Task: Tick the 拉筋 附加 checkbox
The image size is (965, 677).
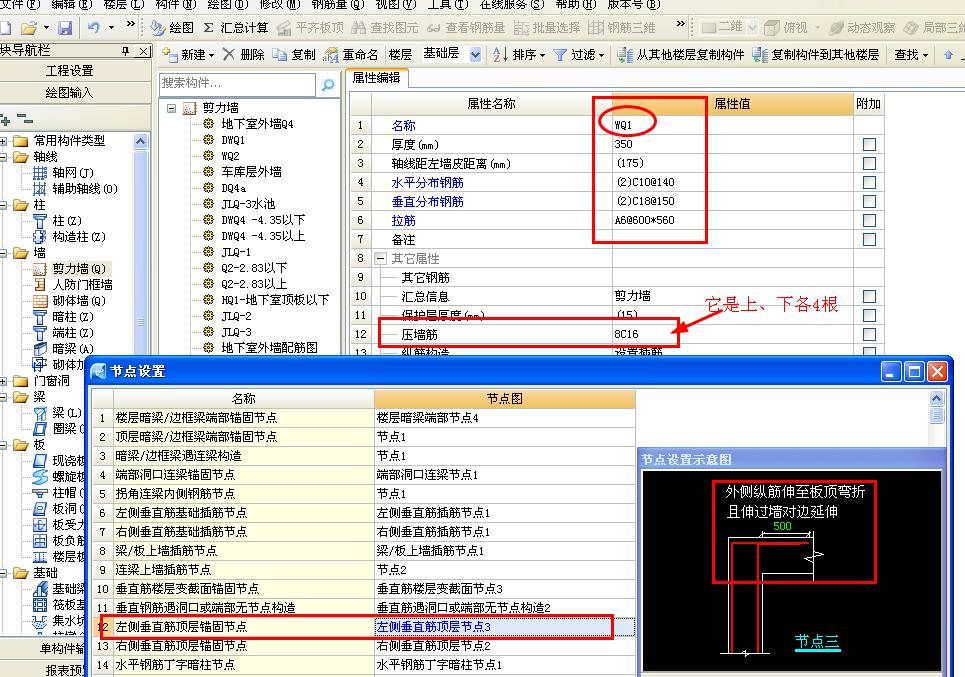Action: 869,220
